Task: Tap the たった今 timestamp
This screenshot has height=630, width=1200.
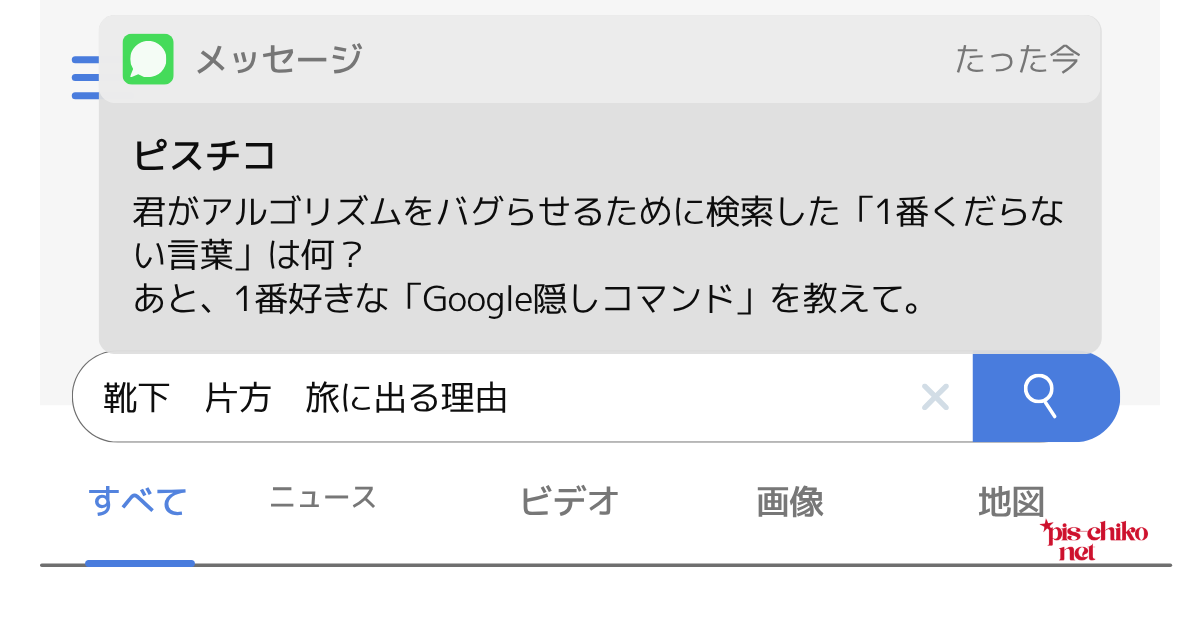Action: click(1017, 60)
